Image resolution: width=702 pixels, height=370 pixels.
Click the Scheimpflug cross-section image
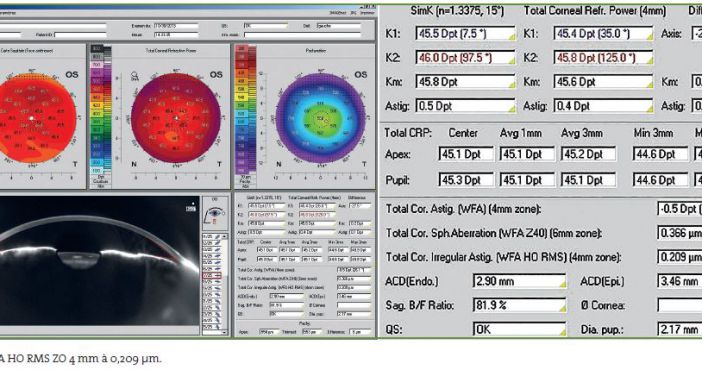(99, 261)
